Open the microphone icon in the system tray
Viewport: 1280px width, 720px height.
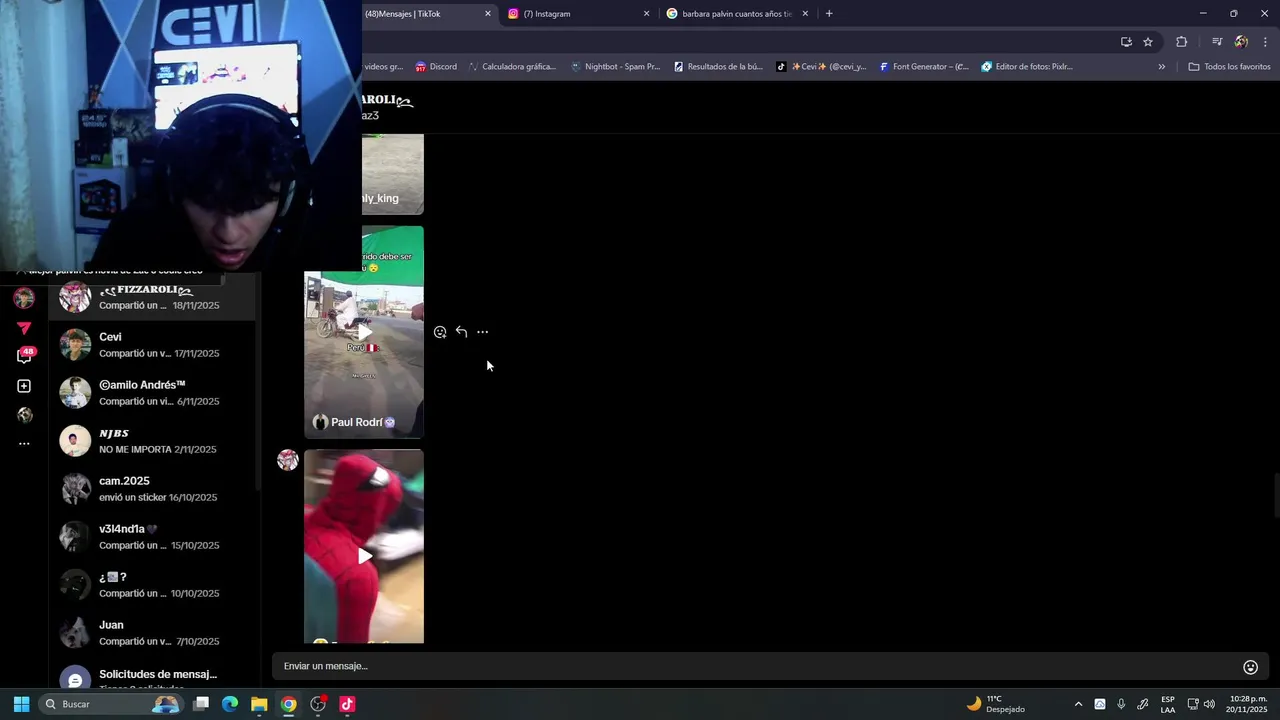pyautogui.click(x=1121, y=704)
